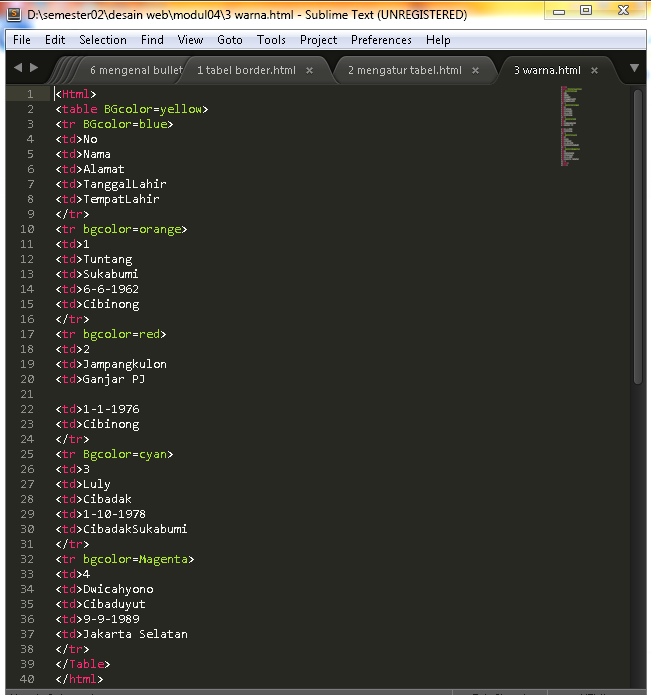
Task: Switch to the 1 tabel border.html tab
Action: (x=246, y=70)
